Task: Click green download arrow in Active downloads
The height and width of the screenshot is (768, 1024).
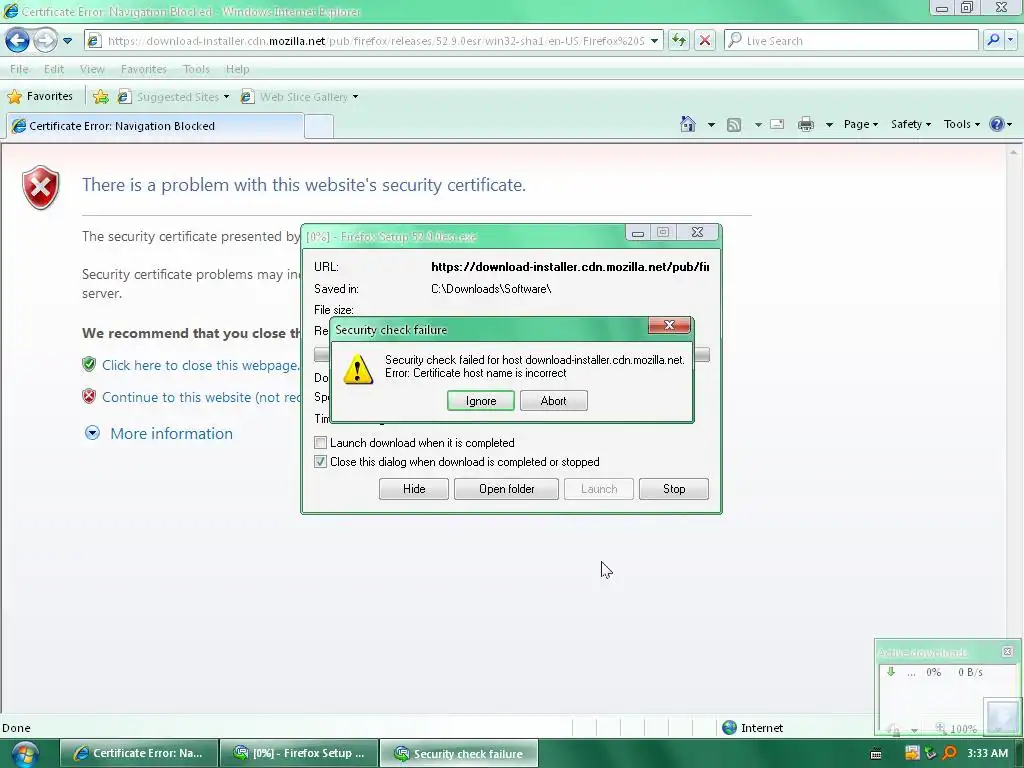Action: [891, 671]
